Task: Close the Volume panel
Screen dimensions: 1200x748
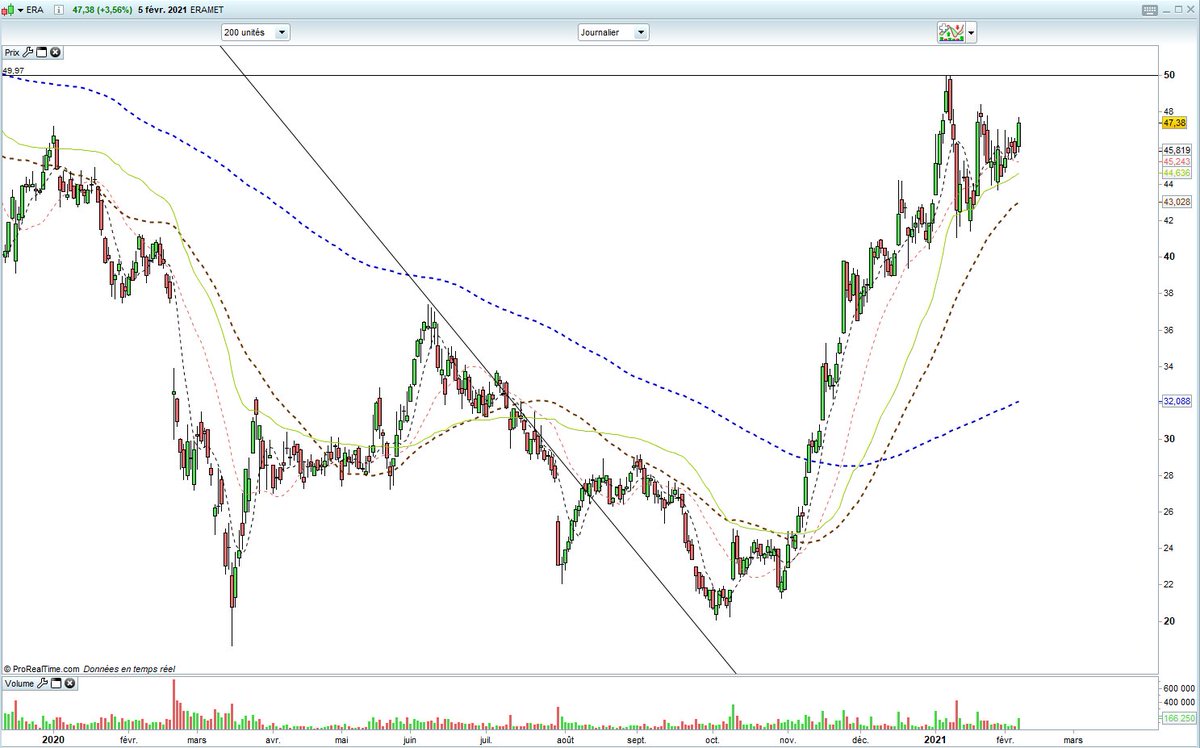Action: click(69, 684)
